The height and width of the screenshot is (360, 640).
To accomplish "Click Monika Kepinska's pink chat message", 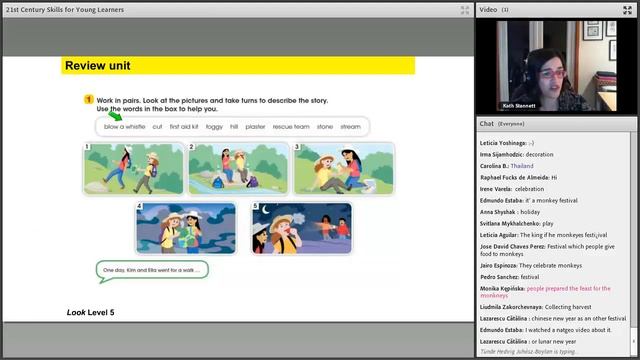I will point(545,292).
